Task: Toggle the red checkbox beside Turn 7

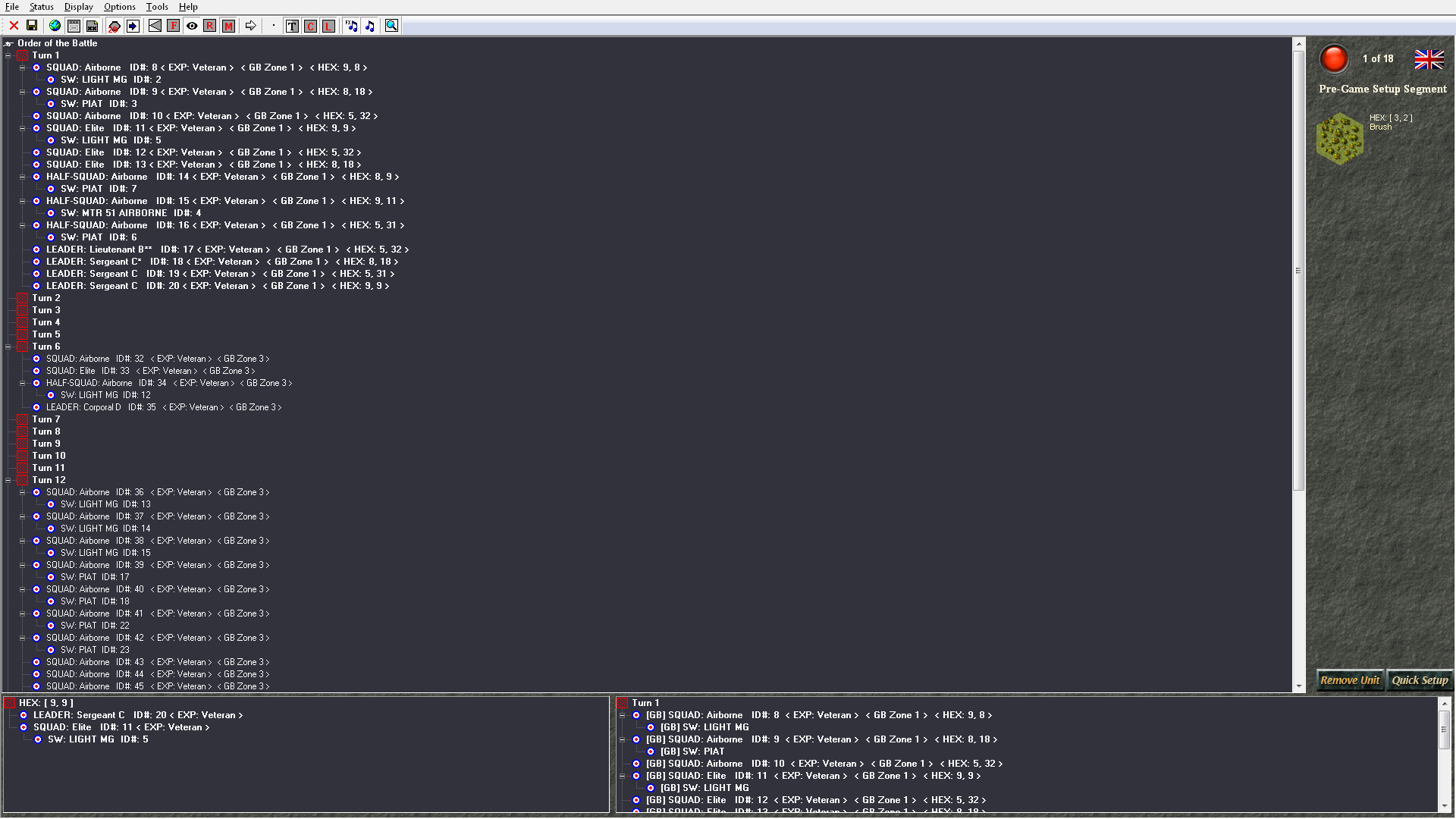Action: coord(23,419)
